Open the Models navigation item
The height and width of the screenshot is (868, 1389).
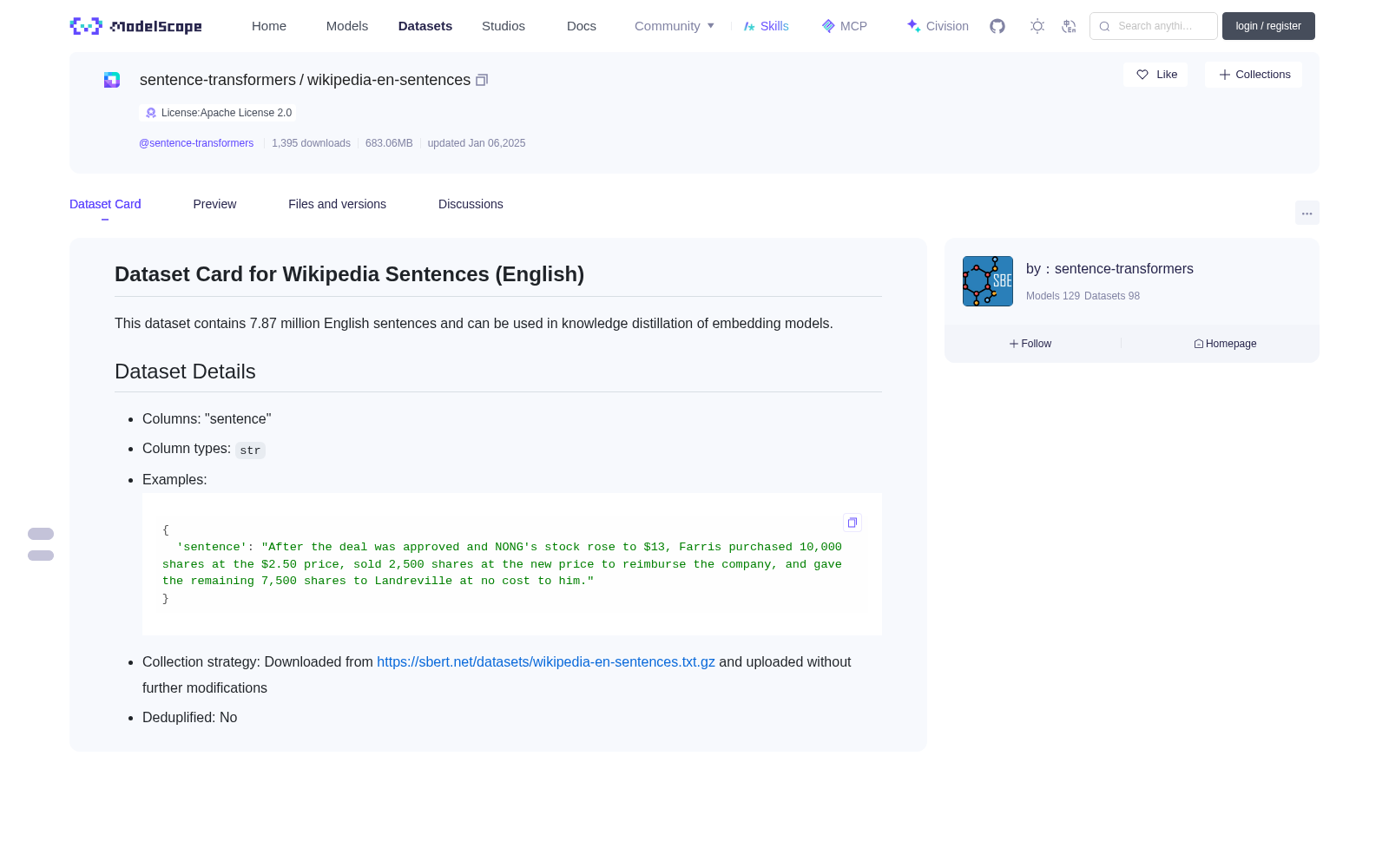(x=347, y=26)
